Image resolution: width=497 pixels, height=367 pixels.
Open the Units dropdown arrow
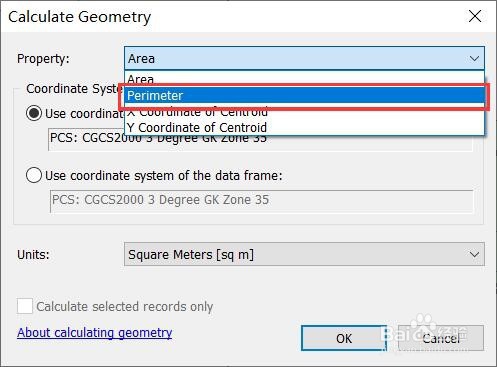(474, 255)
